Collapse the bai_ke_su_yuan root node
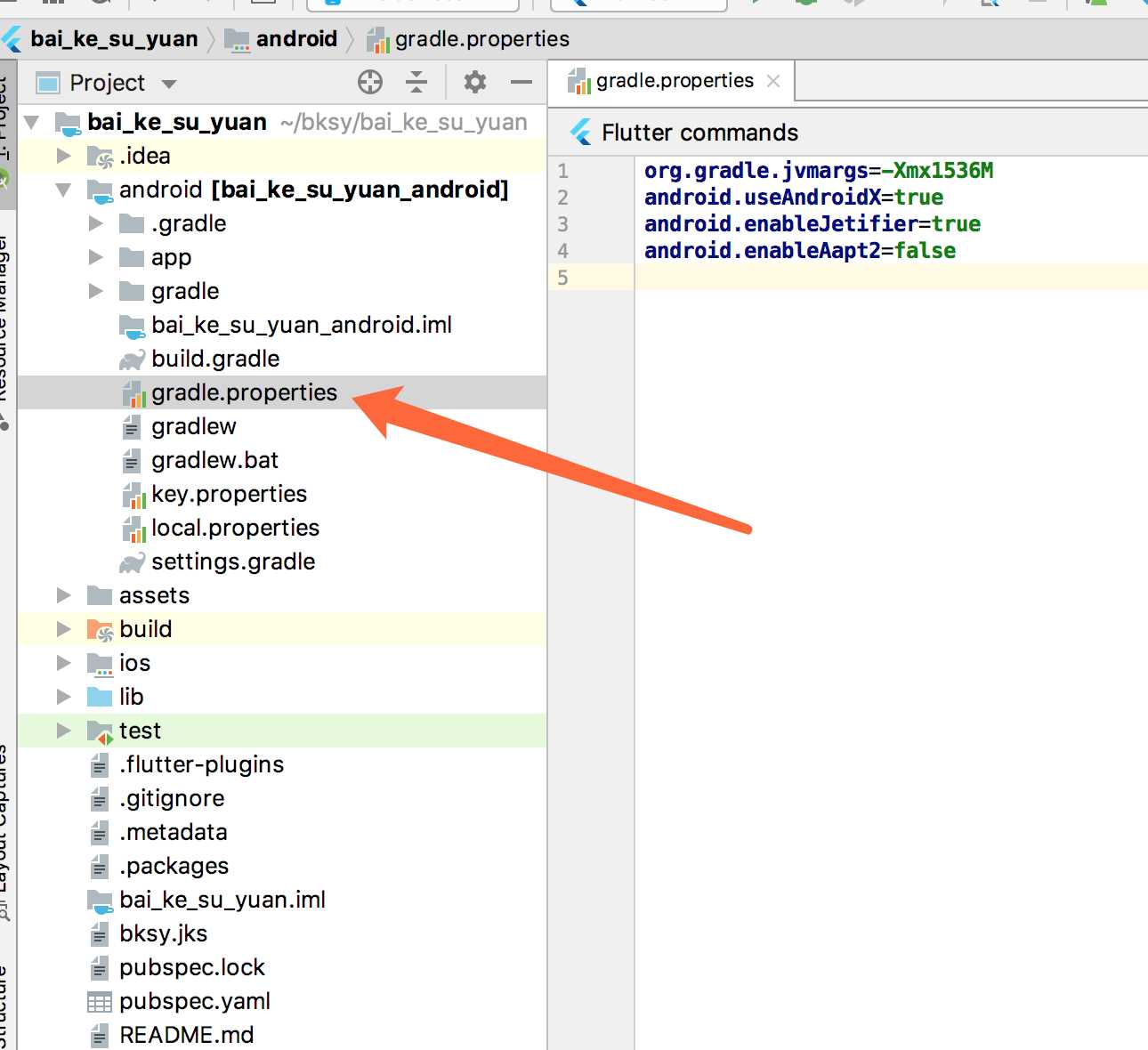Viewport: 1148px width, 1050px height. coord(32,122)
